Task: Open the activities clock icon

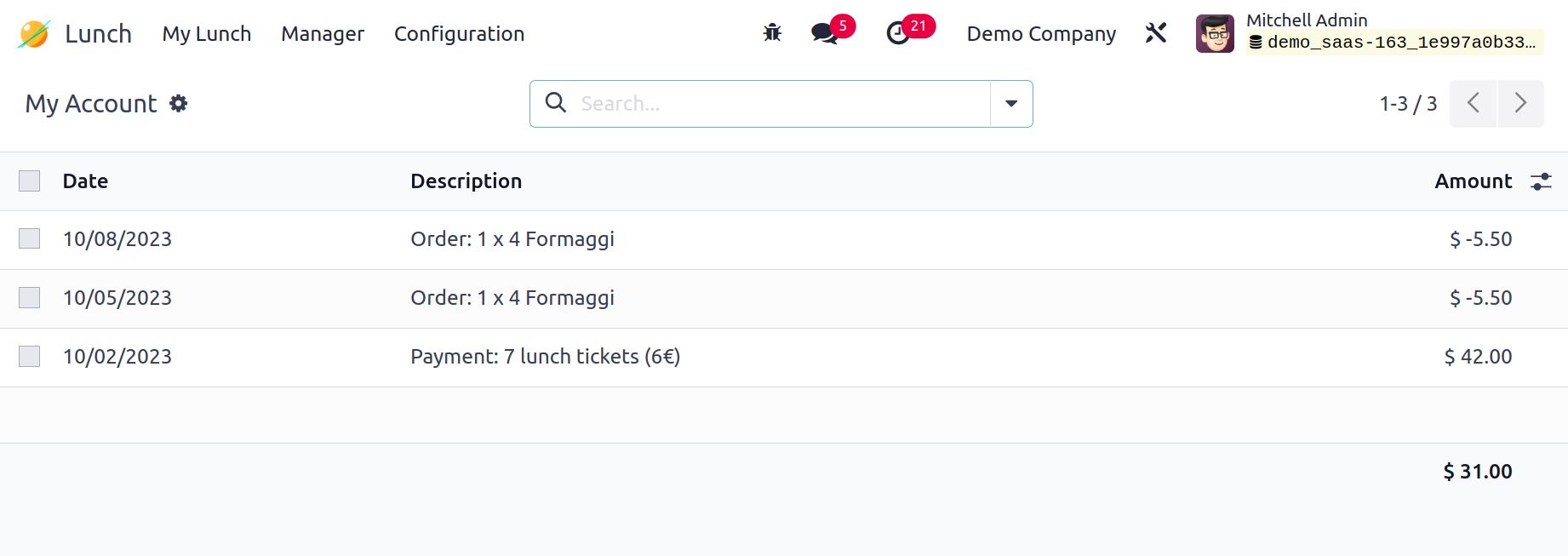Action: pyautogui.click(x=898, y=34)
